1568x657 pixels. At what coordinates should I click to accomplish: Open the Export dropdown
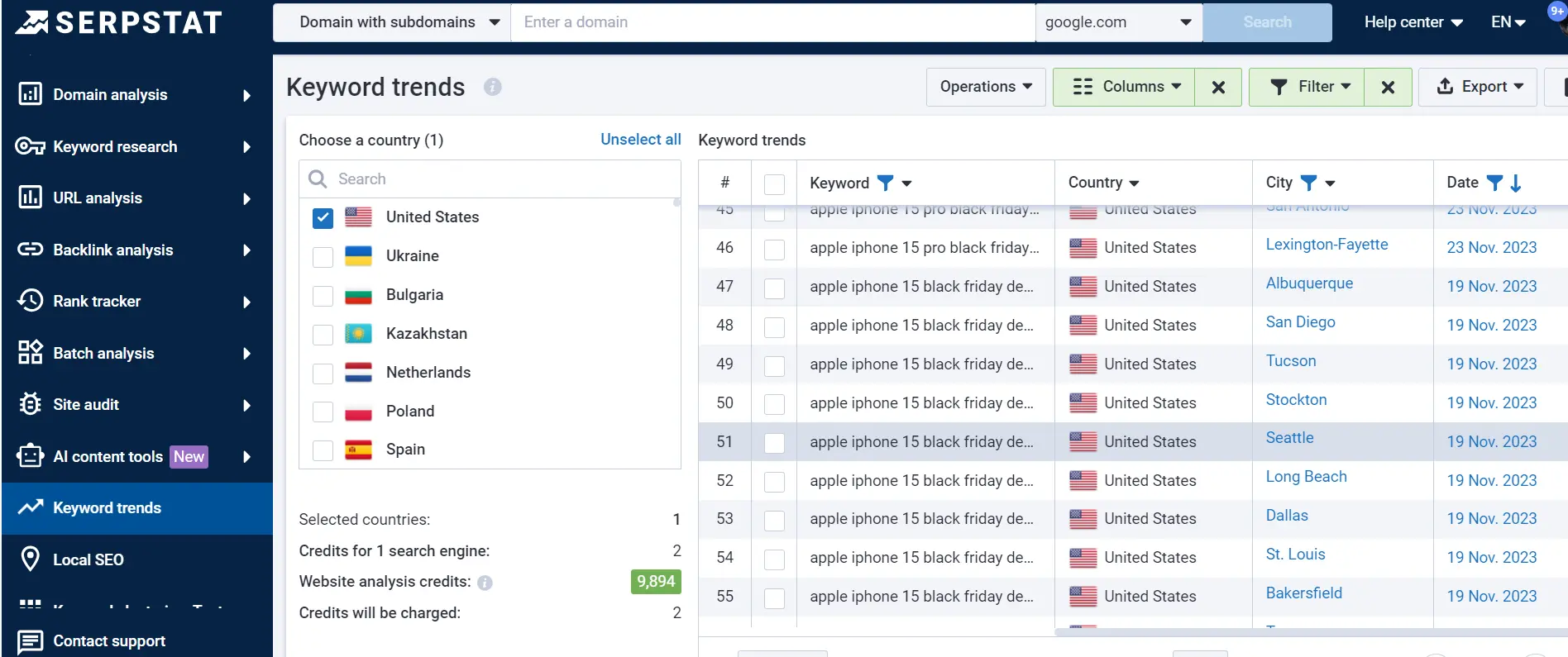point(1478,87)
